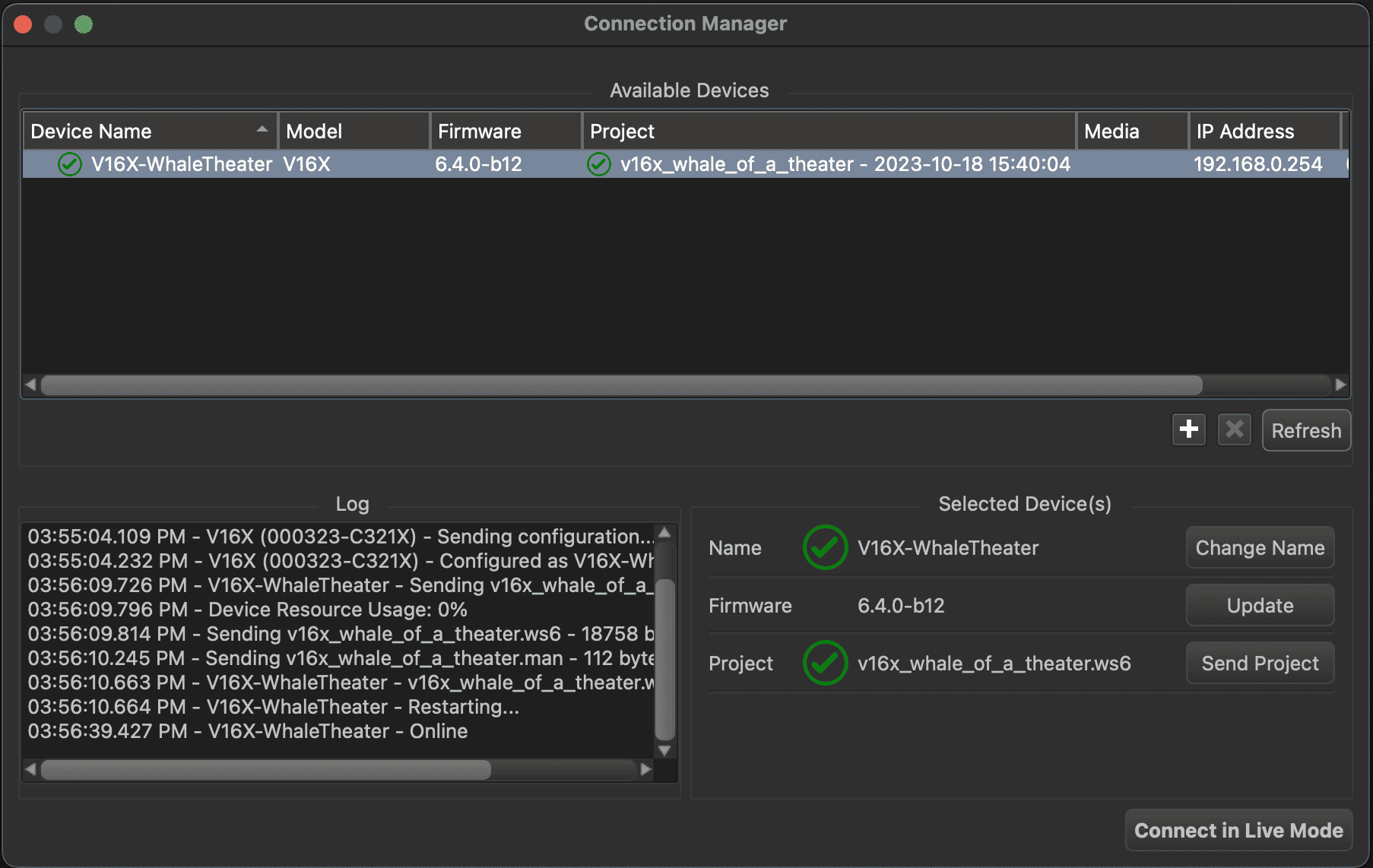This screenshot has height=868, width=1373.
Task: Sort devices by the Model column header
Action: tap(354, 131)
